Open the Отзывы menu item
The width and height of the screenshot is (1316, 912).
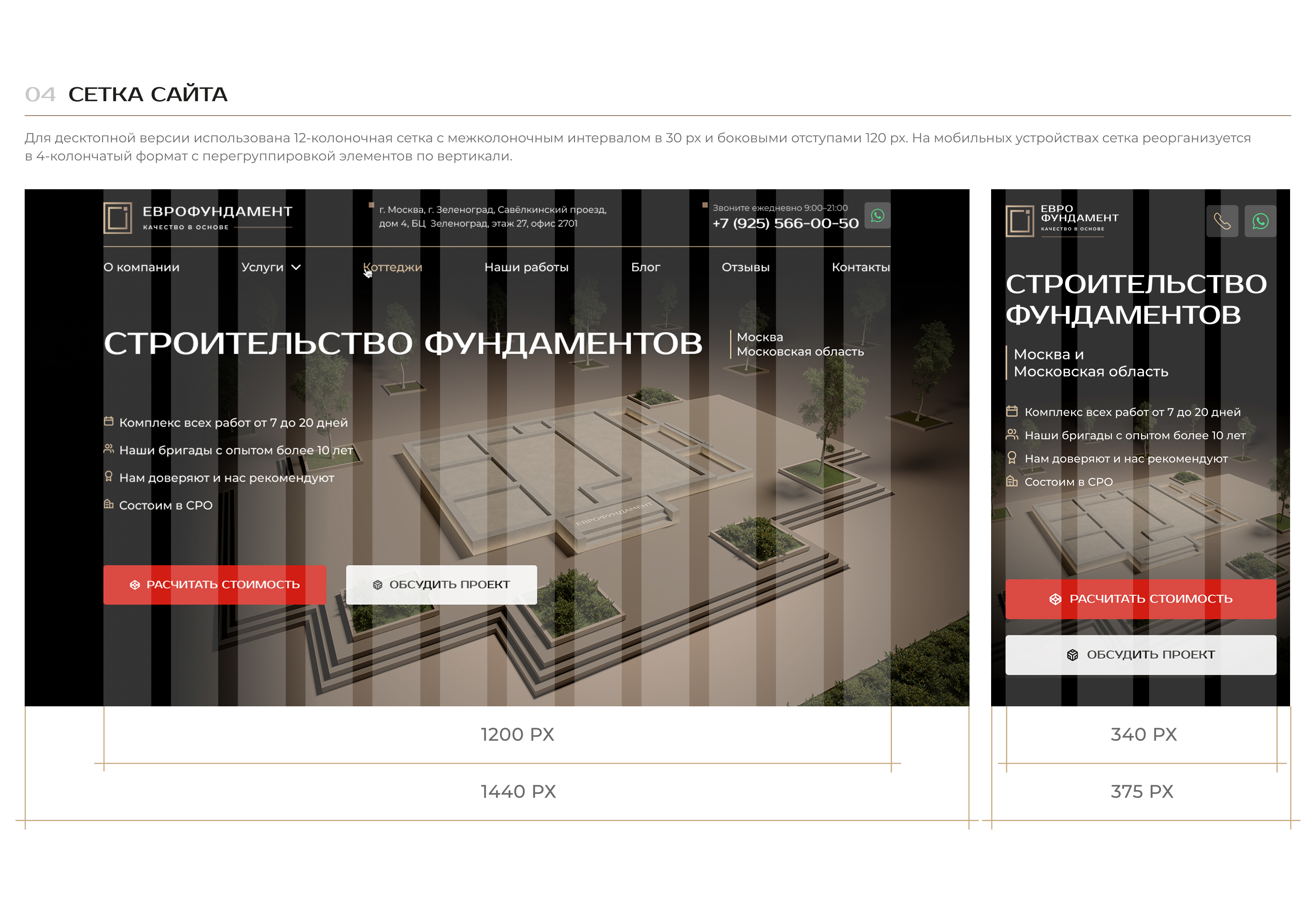[x=745, y=267]
